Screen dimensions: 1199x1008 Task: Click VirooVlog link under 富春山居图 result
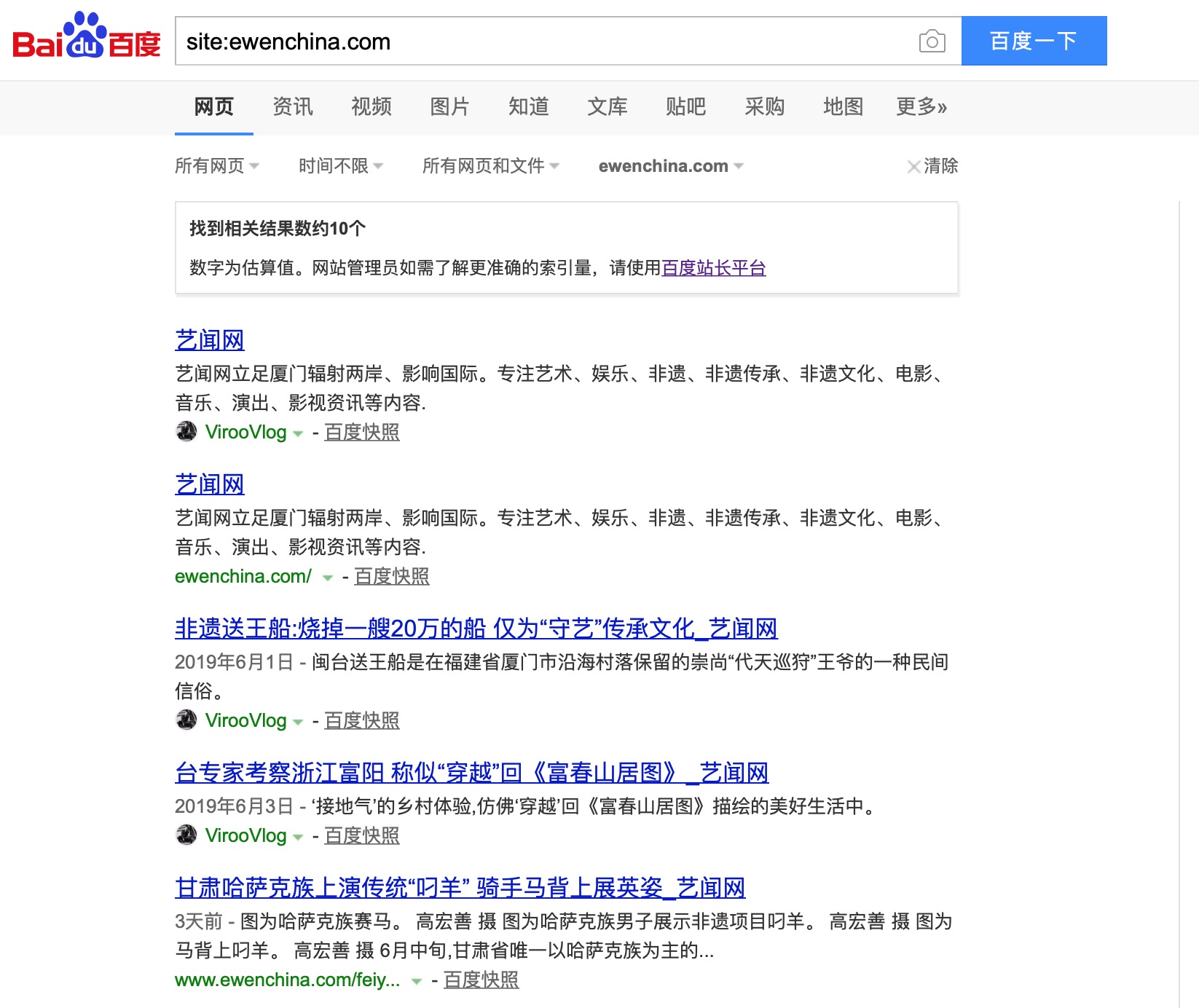point(246,835)
